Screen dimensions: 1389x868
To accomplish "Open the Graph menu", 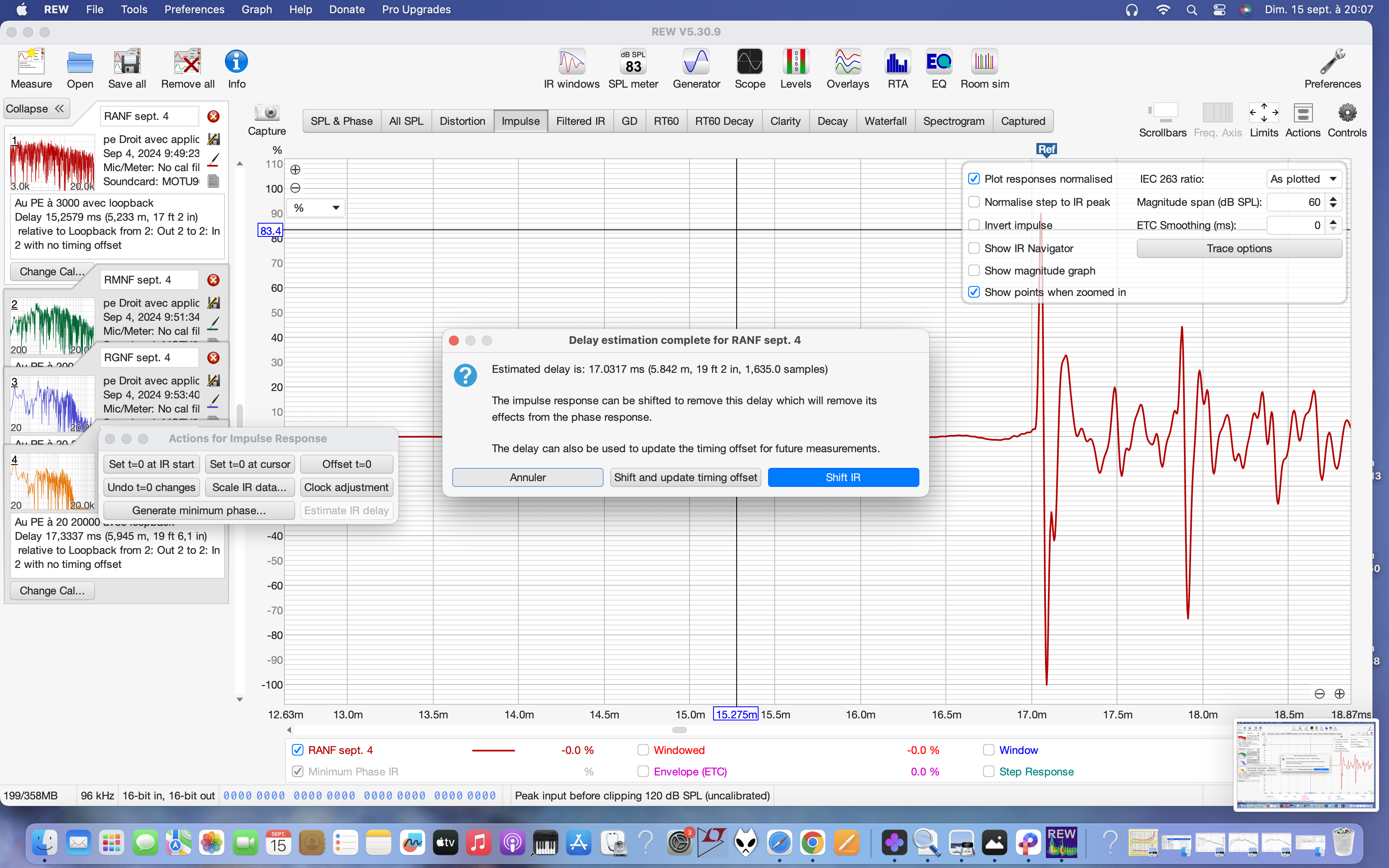I will pyautogui.click(x=257, y=9).
